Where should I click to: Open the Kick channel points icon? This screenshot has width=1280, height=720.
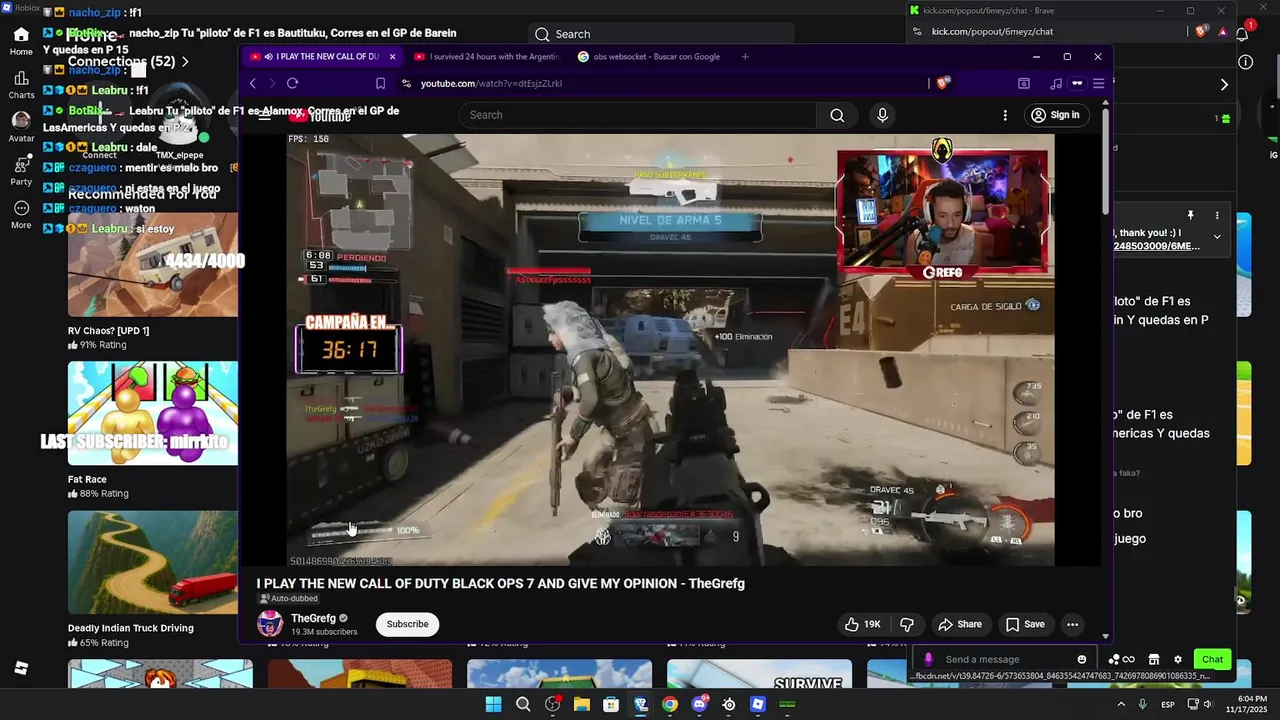[x=1121, y=659]
